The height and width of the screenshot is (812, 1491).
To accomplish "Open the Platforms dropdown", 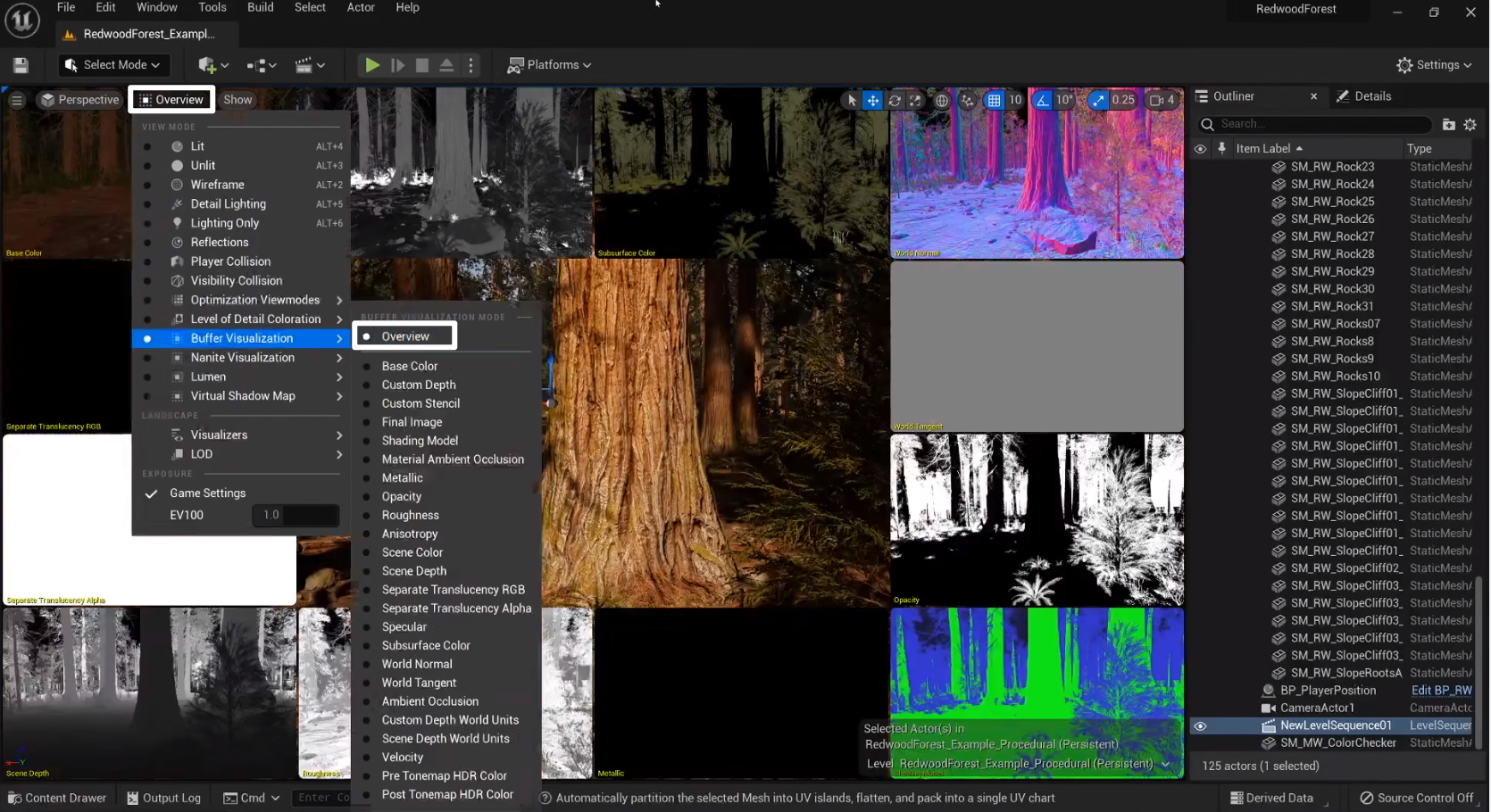I will coord(549,65).
